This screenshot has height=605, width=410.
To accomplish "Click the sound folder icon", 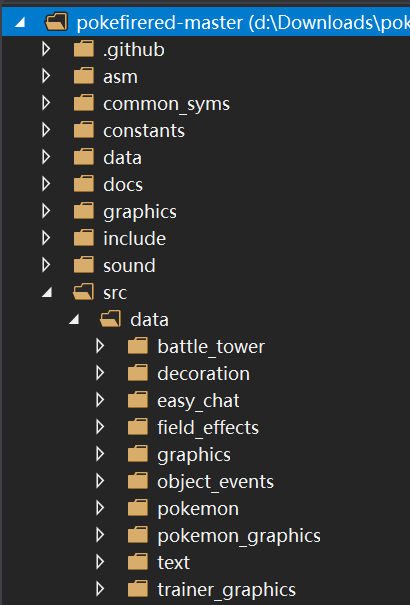I will 84,265.
